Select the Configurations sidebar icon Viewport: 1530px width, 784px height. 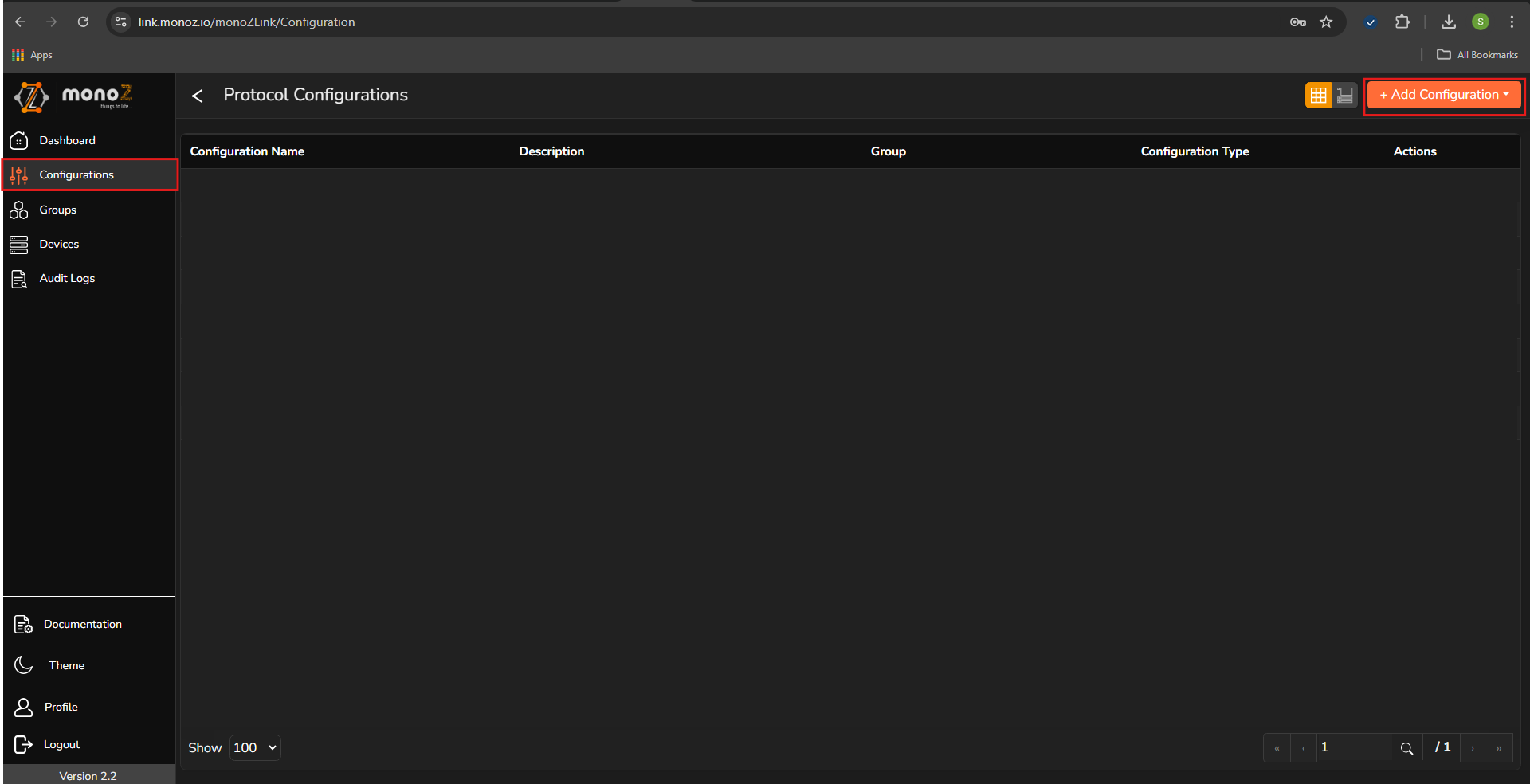pyautogui.click(x=19, y=175)
